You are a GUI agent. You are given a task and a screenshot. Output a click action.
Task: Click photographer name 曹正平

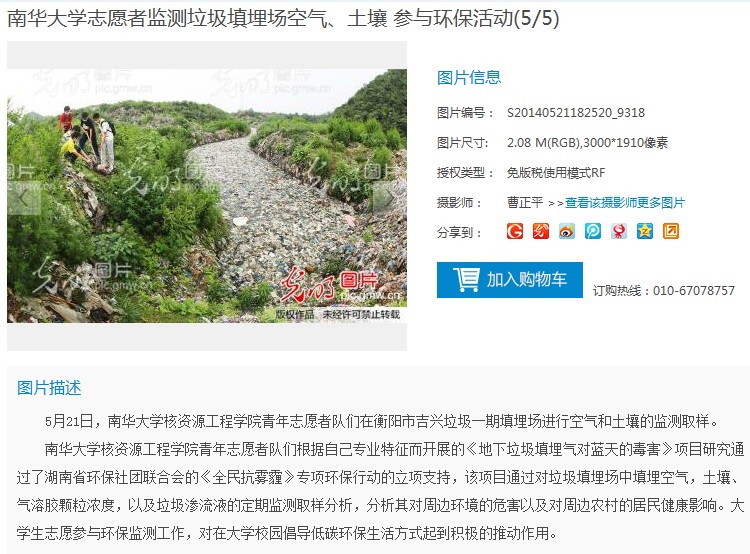[x=525, y=203]
